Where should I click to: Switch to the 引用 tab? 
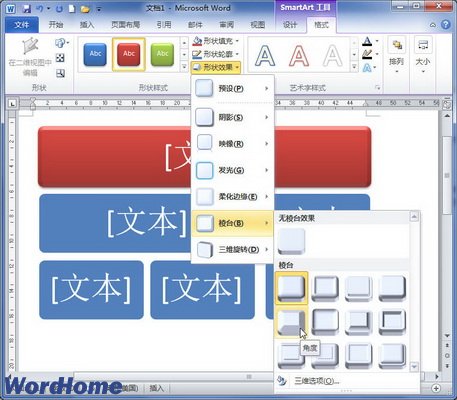[x=164, y=25]
